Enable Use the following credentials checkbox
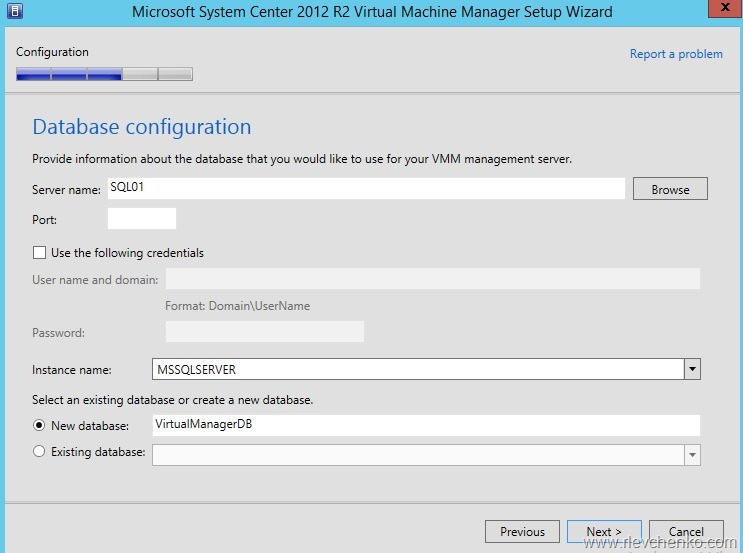Image resolution: width=743 pixels, height=553 pixels. pyautogui.click(x=40, y=253)
